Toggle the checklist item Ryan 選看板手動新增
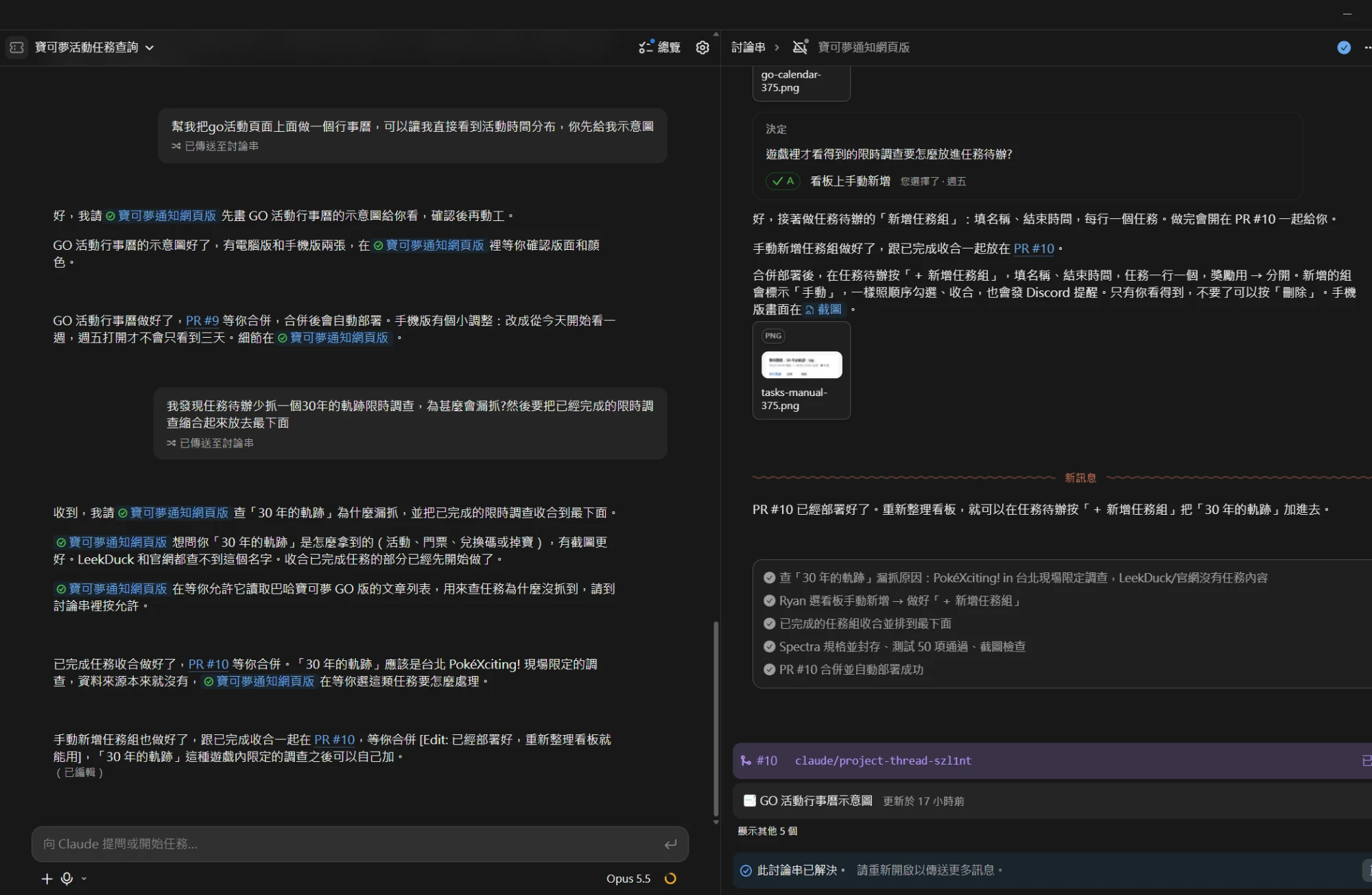The width and height of the screenshot is (1372, 895). coord(770,601)
